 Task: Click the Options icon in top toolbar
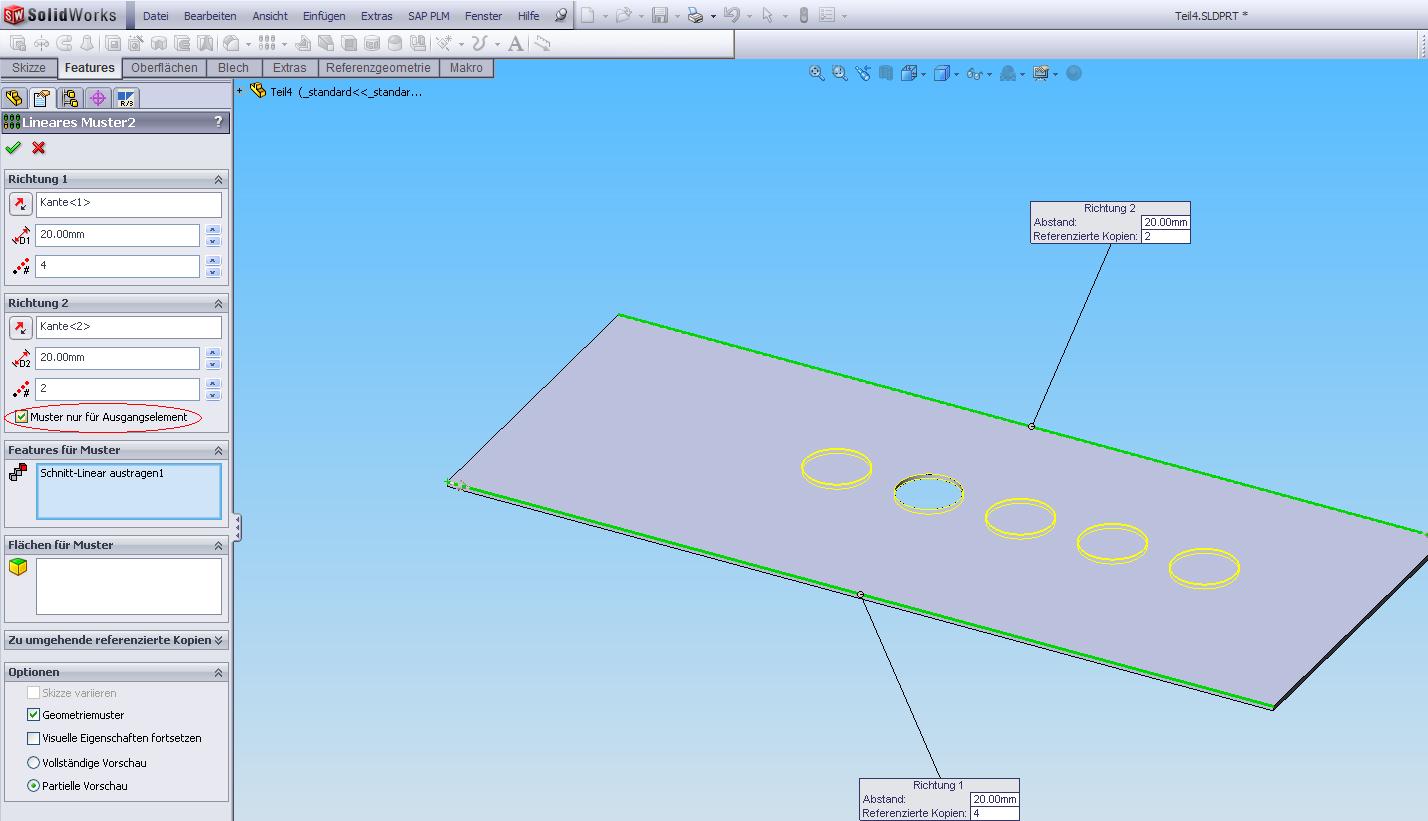point(827,15)
